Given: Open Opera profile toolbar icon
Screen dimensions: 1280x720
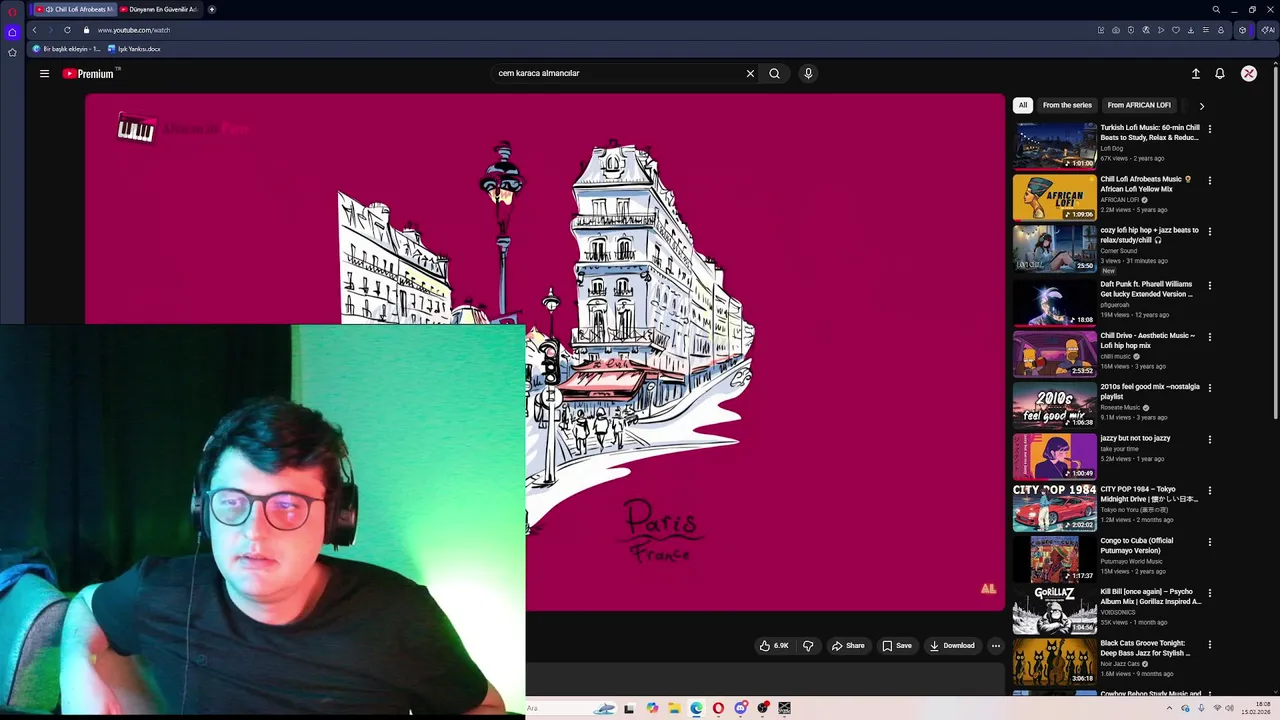Looking at the screenshot, I should coord(1221,30).
